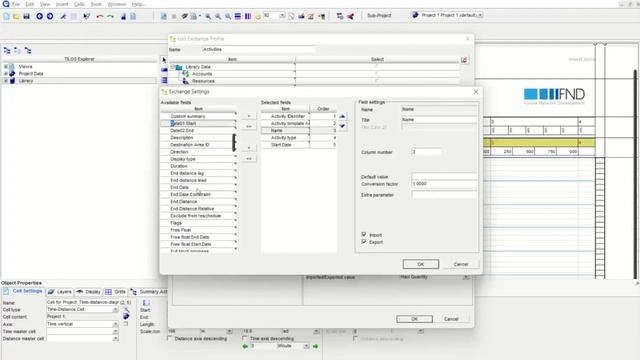Screen dimensions: 640x360
Task: Toggle the Export checkbox
Action: (x=364, y=242)
